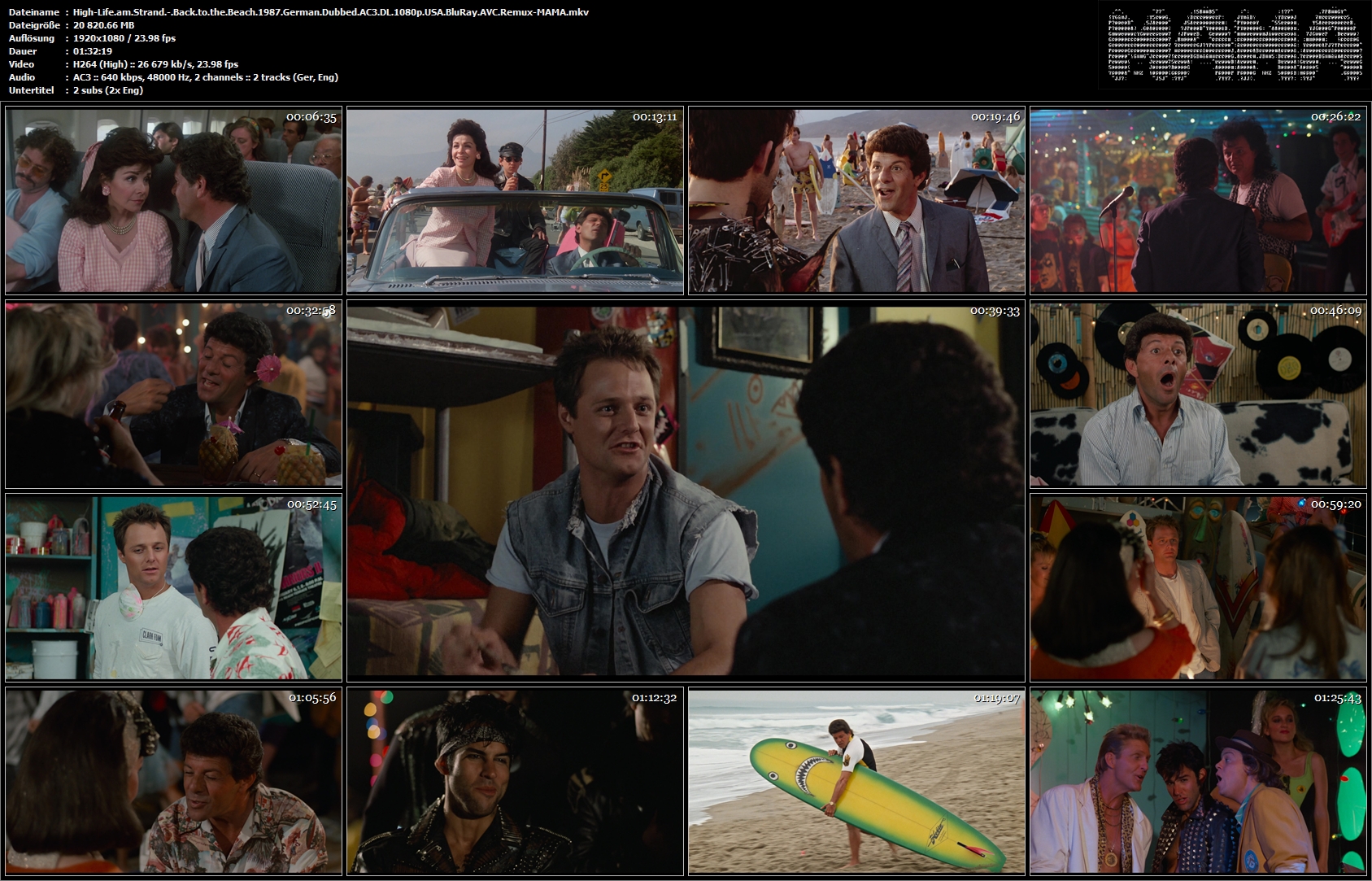Open the final thumbnail at 01:25:43
The image size is (1372, 881).
[1198, 781]
